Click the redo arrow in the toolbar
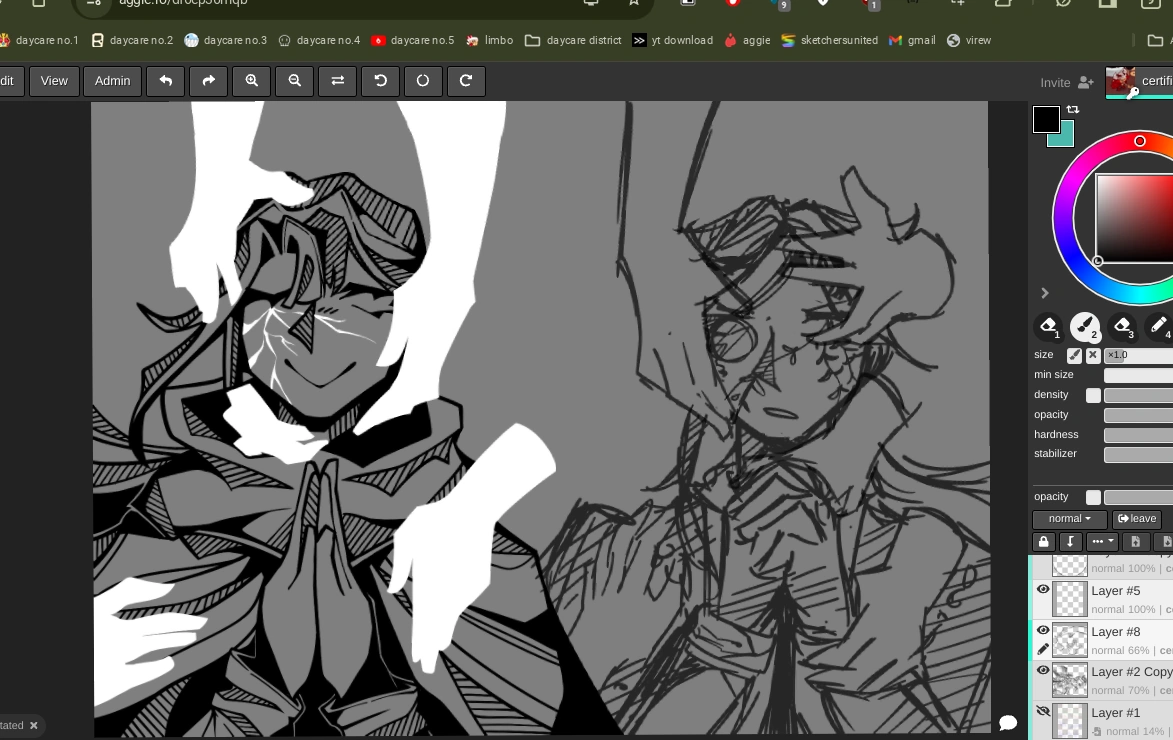 tap(209, 81)
